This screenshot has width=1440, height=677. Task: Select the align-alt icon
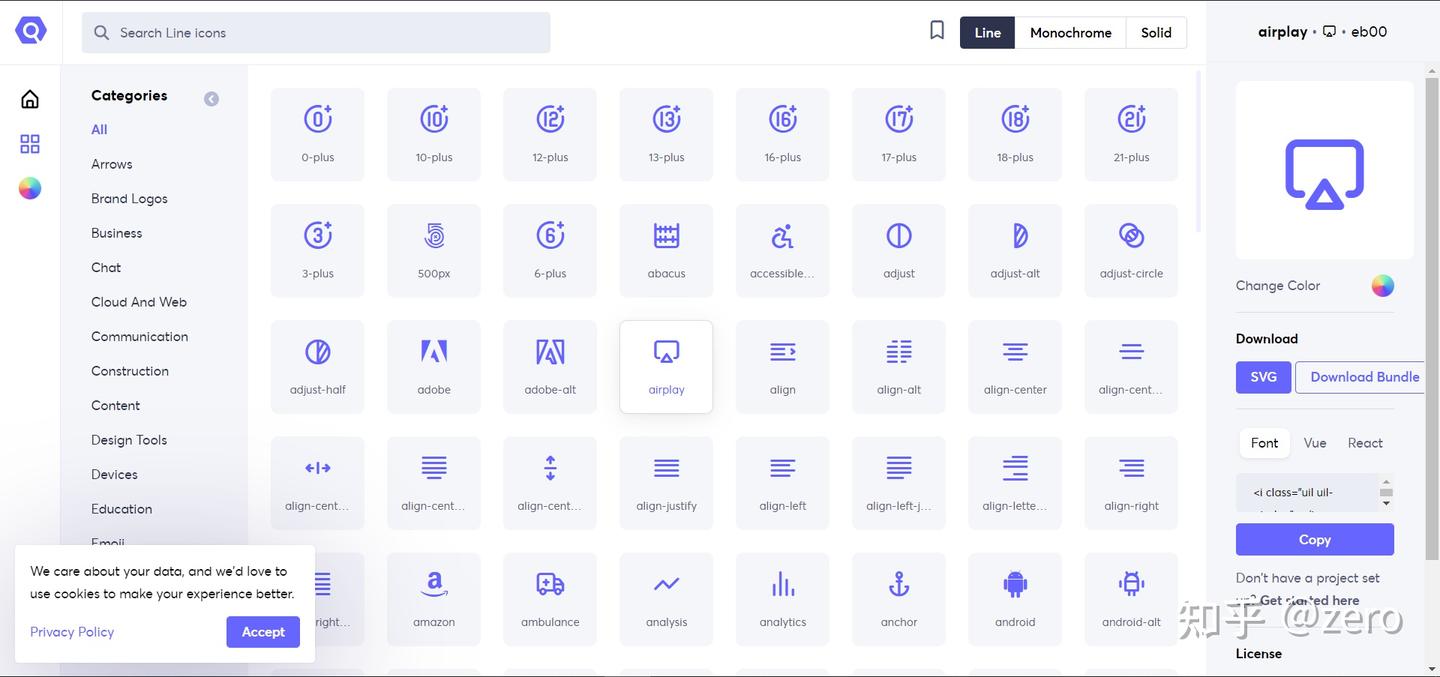pos(899,367)
